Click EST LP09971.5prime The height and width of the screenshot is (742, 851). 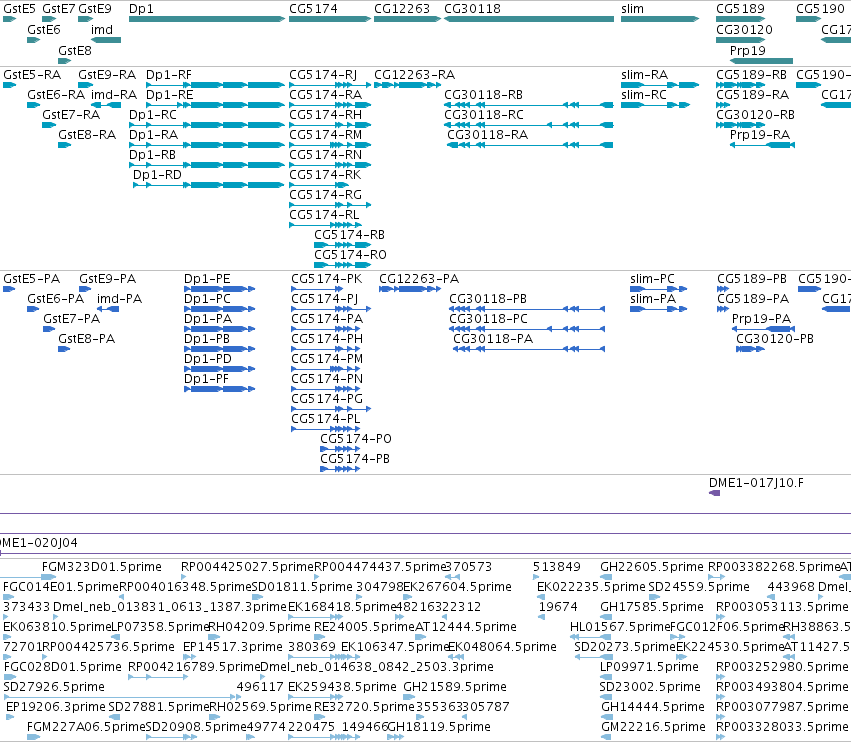tap(652, 667)
